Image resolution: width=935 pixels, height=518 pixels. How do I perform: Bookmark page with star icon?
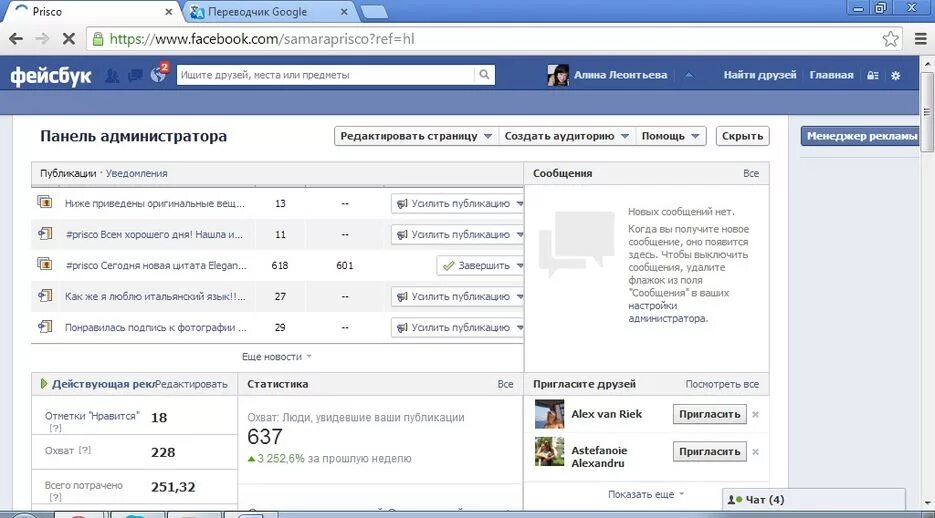[890, 39]
